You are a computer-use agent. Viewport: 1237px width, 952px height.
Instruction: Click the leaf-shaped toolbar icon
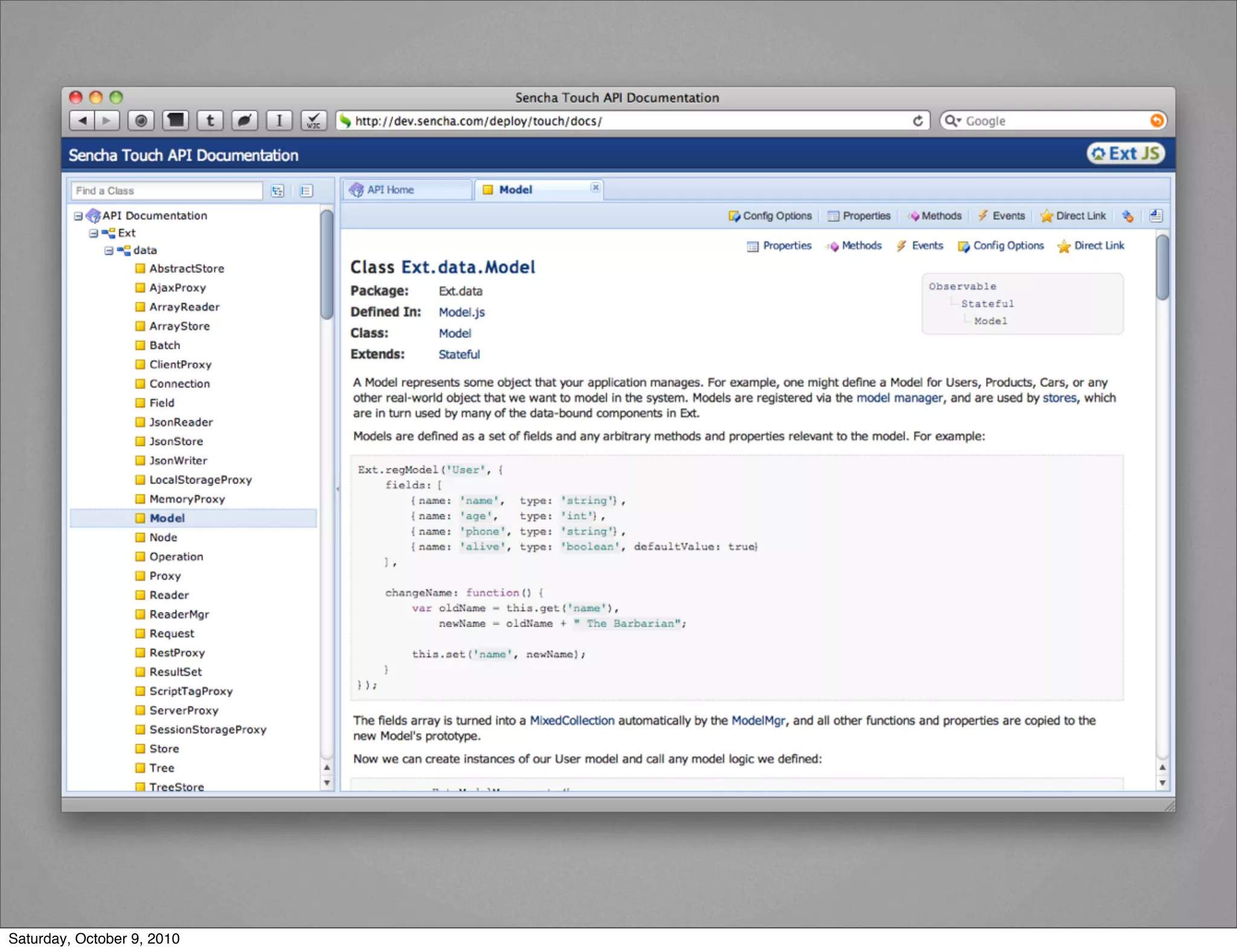[x=245, y=121]
